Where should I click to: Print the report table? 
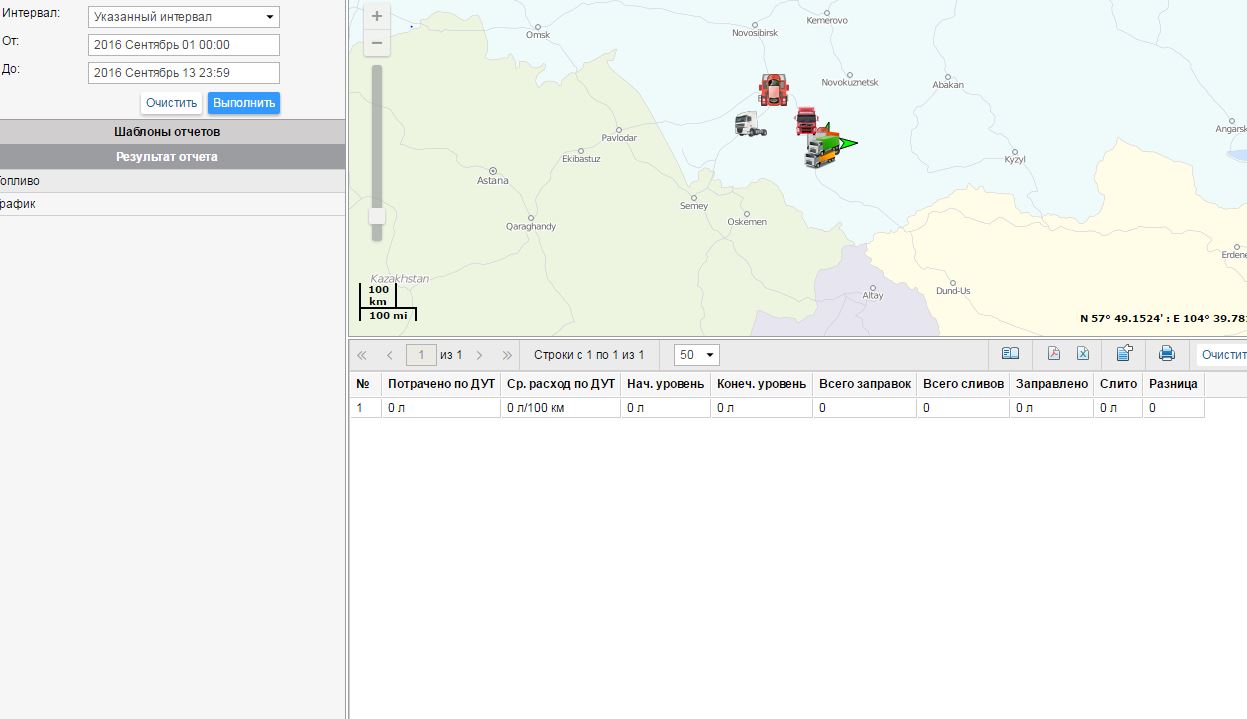1166,354
